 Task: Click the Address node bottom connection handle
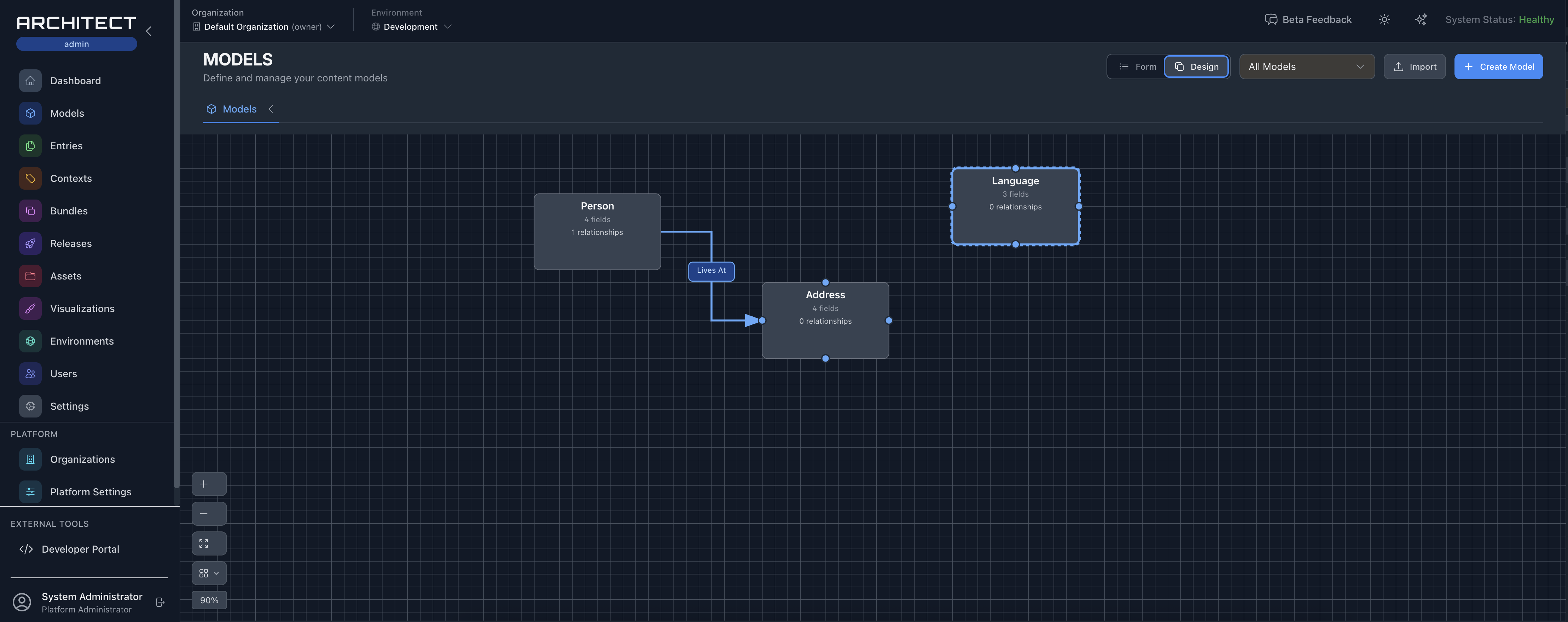pos(825,358)
